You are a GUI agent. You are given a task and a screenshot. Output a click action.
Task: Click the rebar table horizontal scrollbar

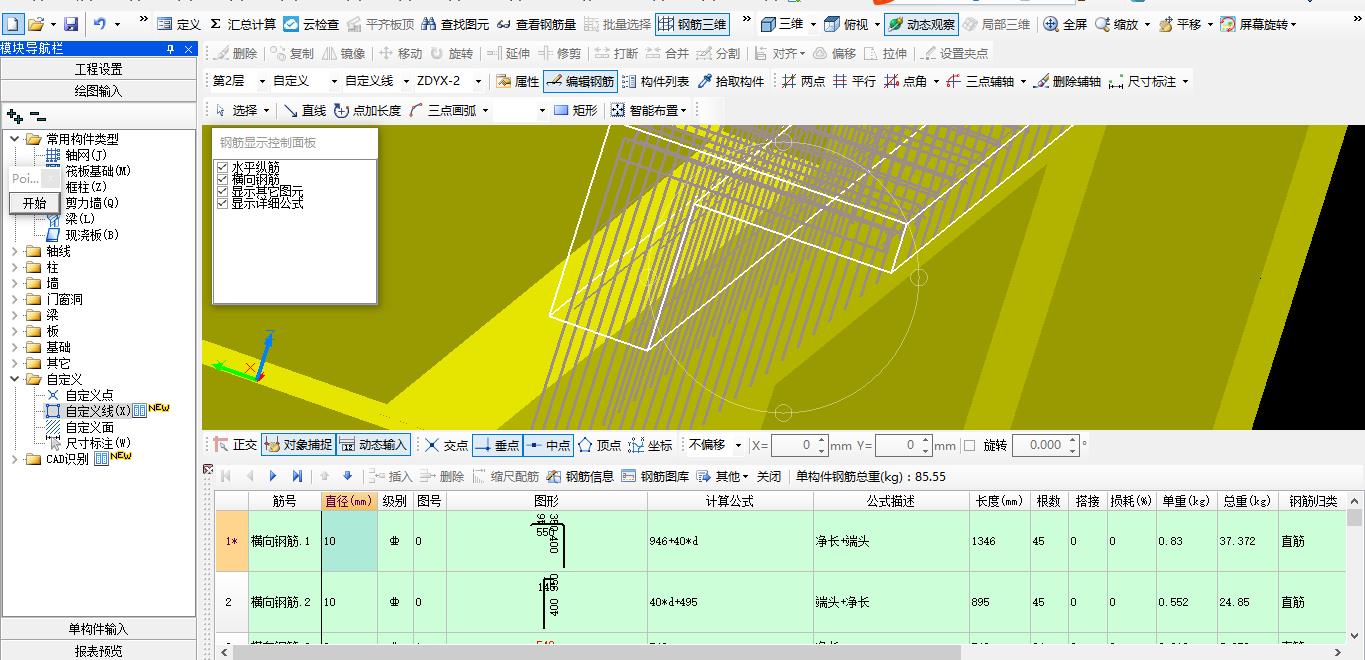coord(595,652)
